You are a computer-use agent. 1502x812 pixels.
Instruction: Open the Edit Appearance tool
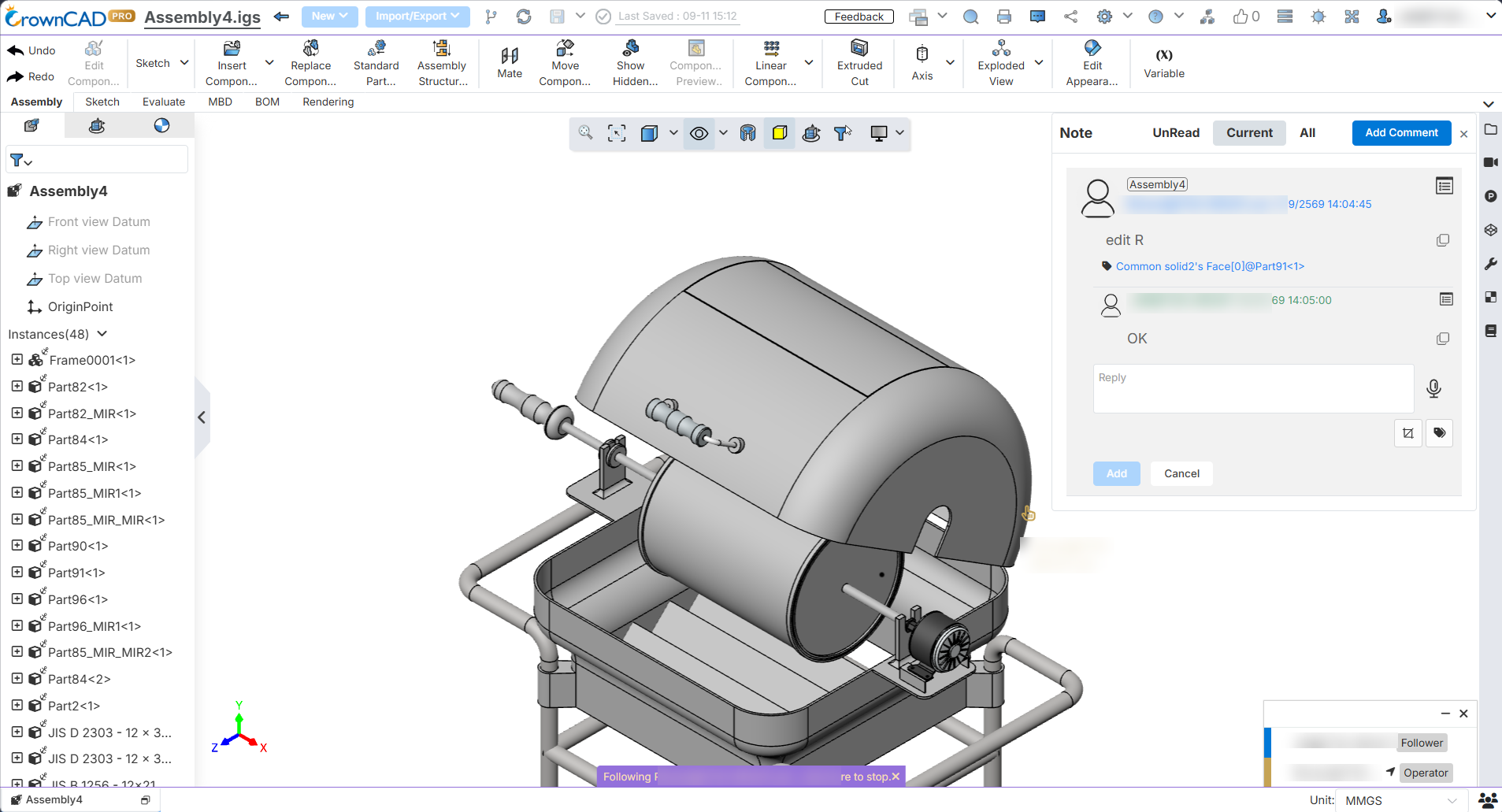(x=1092, y=63)
